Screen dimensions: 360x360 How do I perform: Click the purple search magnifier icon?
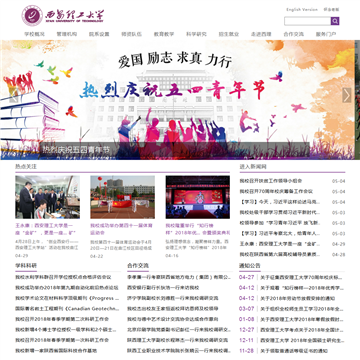point(335,21)
